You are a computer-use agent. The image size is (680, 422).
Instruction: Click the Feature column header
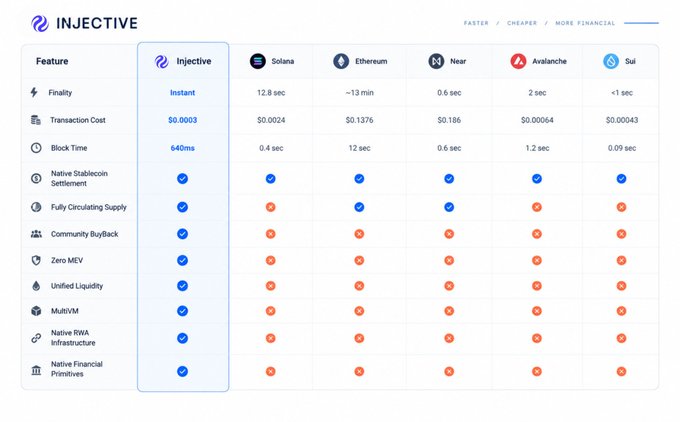coord(52,61)
